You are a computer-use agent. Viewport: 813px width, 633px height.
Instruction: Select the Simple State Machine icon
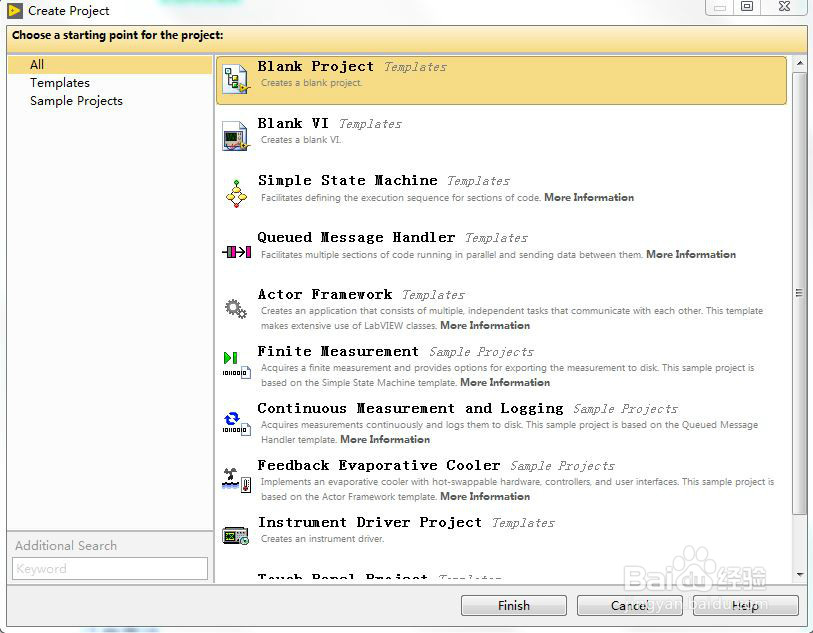pyautogui.click(x=236, y=194)
